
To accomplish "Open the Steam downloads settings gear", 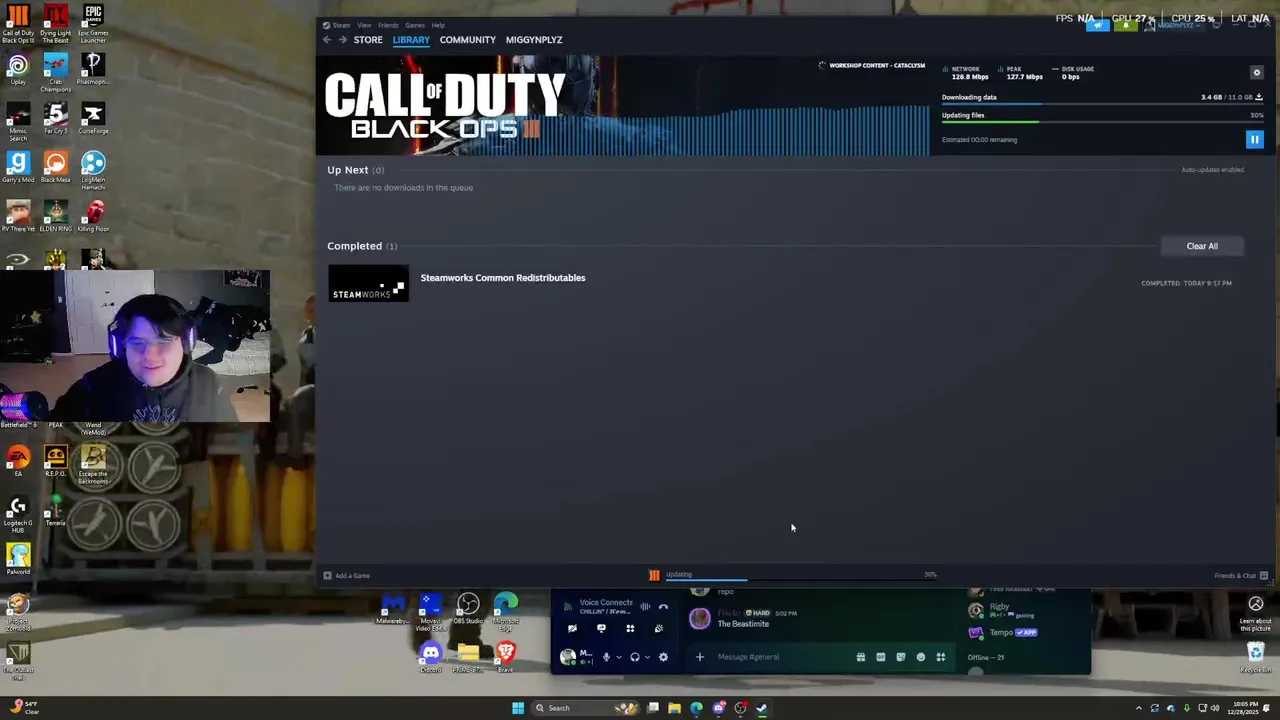I will (x=1257, y=72).
